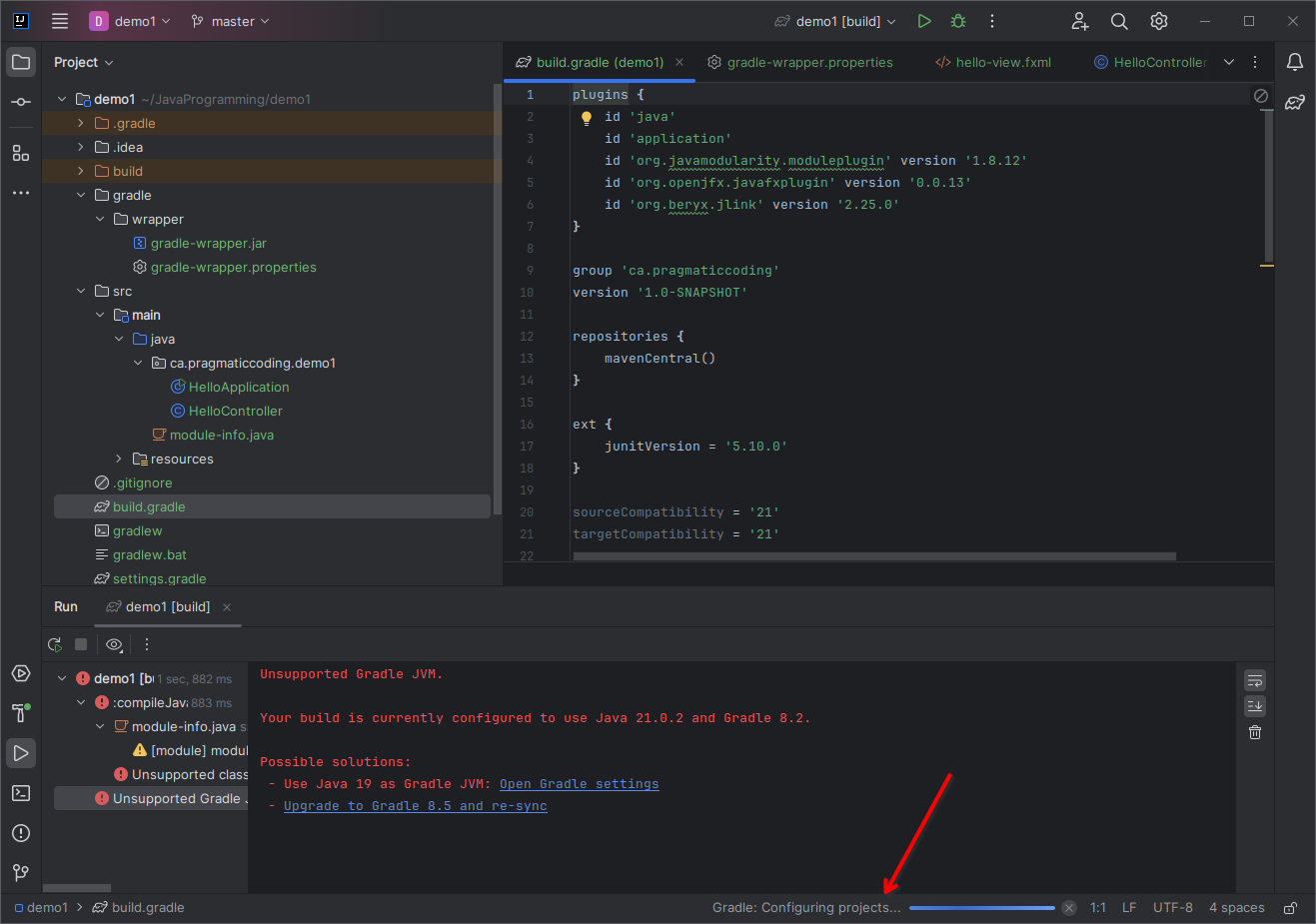This screenshot has width=1316, height=924.
Task: Collapse the :compileJava node in build tree
Action: (81, 702)
